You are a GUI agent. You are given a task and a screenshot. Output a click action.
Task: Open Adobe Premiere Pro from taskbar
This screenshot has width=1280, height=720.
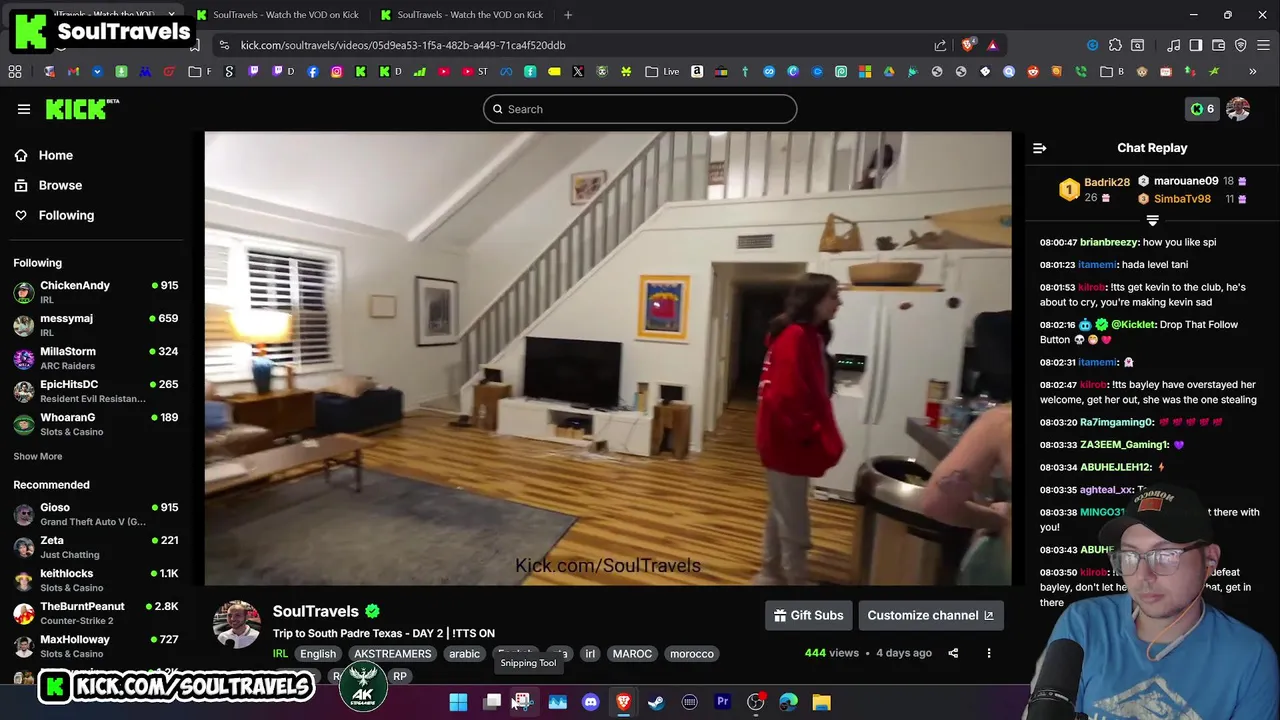722,702
